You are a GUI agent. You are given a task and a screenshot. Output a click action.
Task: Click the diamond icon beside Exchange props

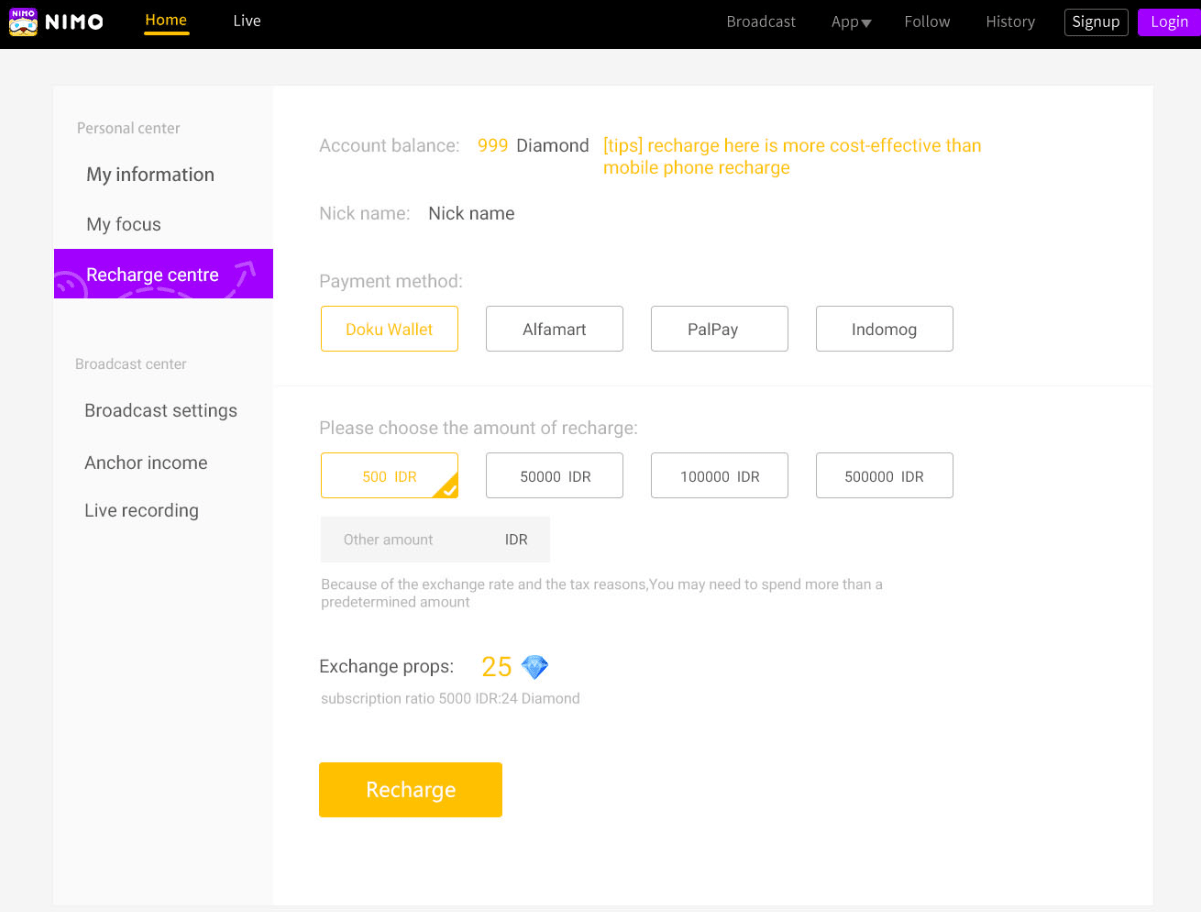click(x=535, y=667)
